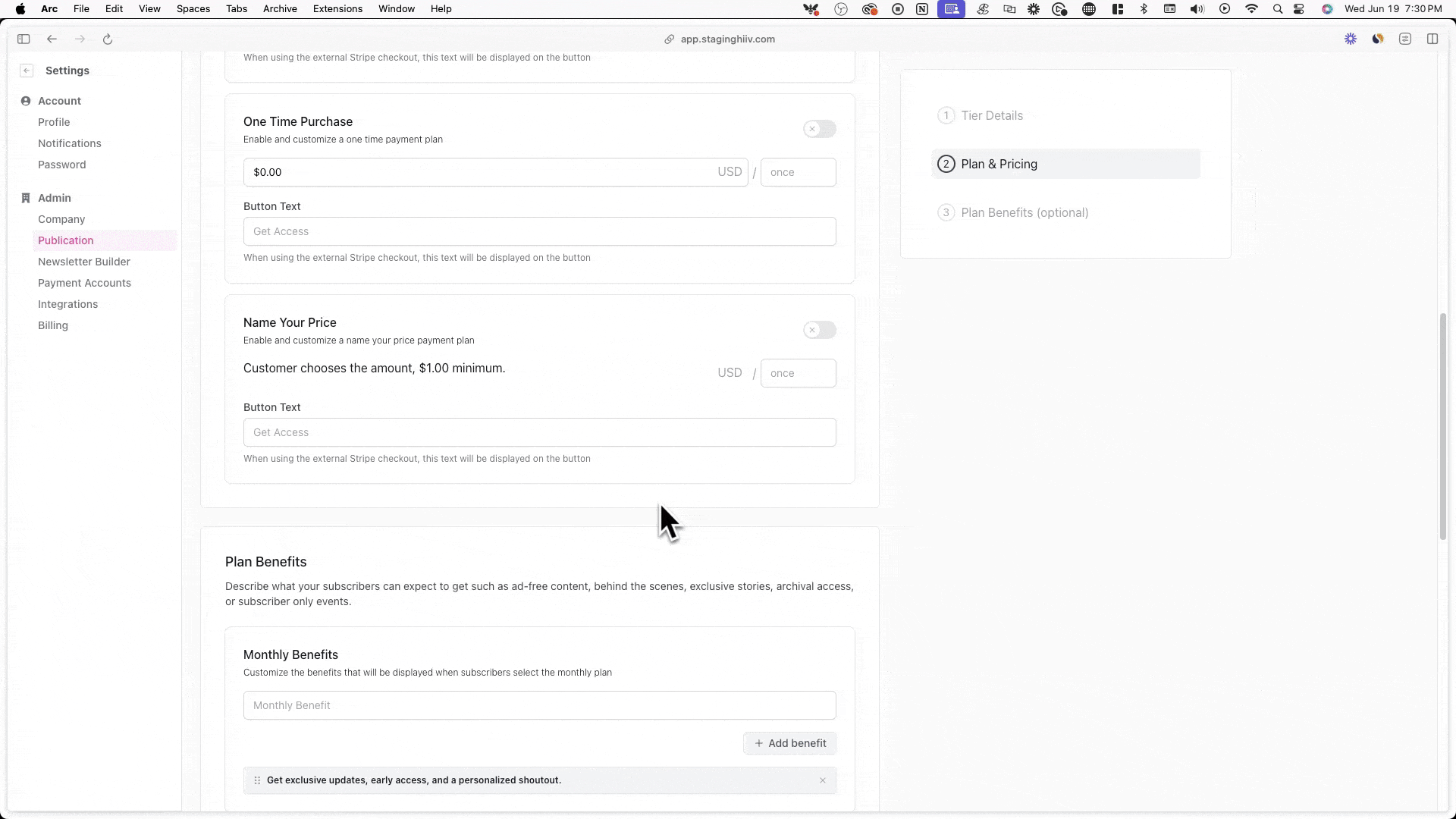Remove the exclusive updates benefit

tap(822, 780)
